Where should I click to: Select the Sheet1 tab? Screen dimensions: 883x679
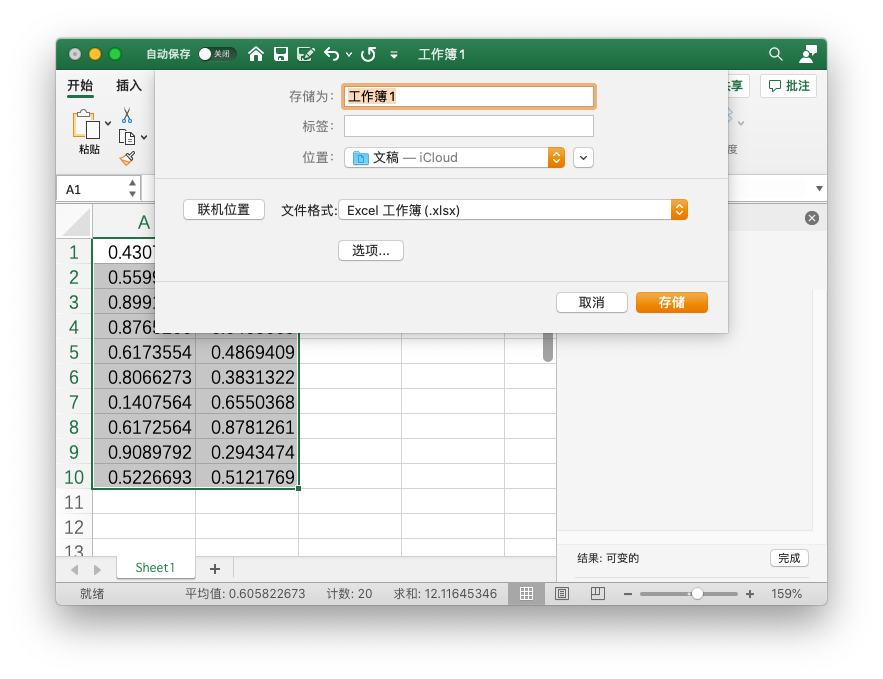tap(155, 568)
